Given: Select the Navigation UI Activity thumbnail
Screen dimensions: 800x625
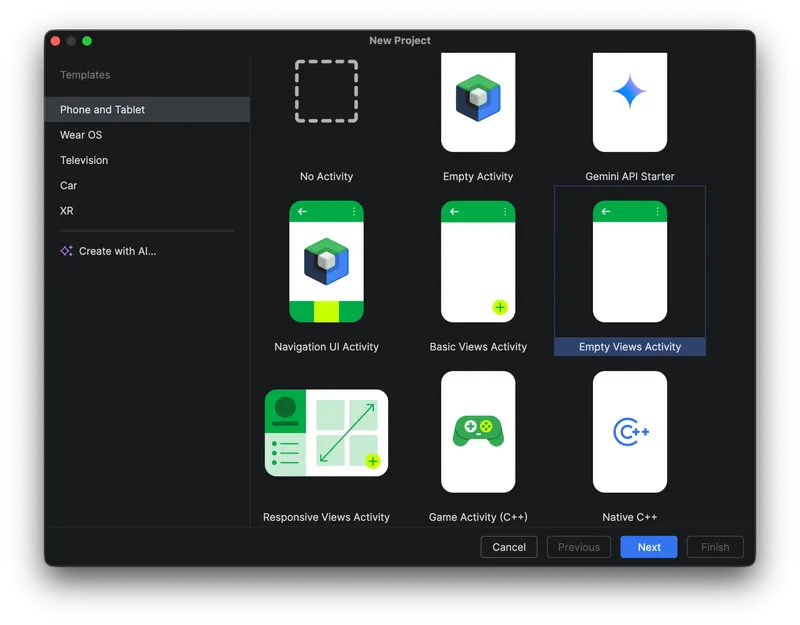Looking at the screenshot, I should click(x=327, y=261).
